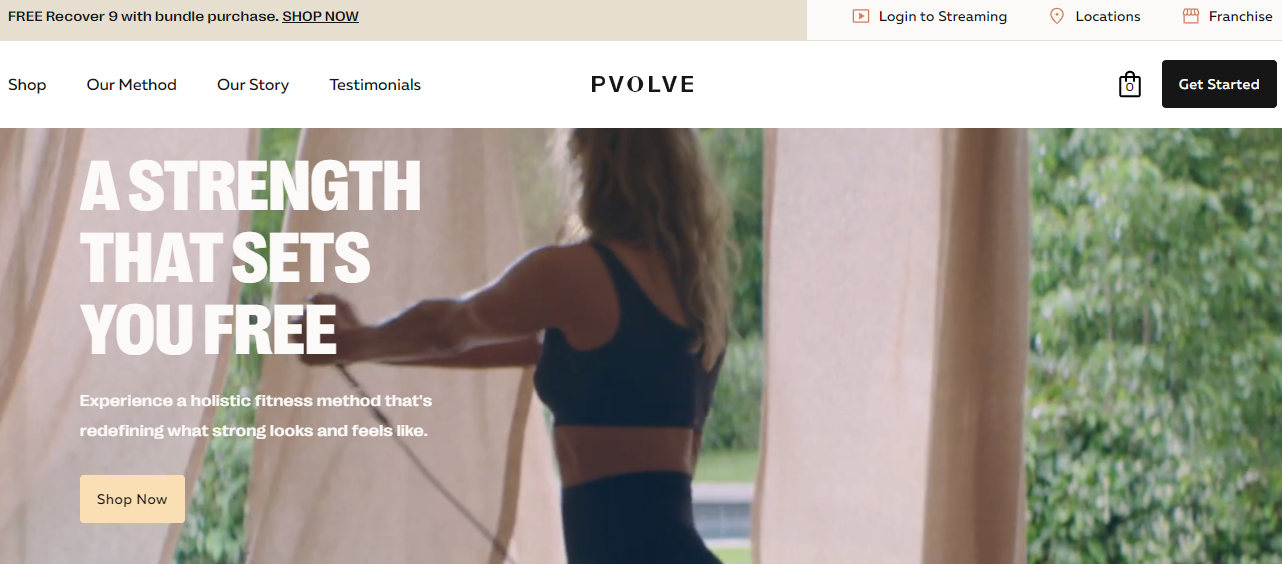Click the holistic fitness method description text
Viewport: 1282px width, 564px height.
(x=256, y=416)
